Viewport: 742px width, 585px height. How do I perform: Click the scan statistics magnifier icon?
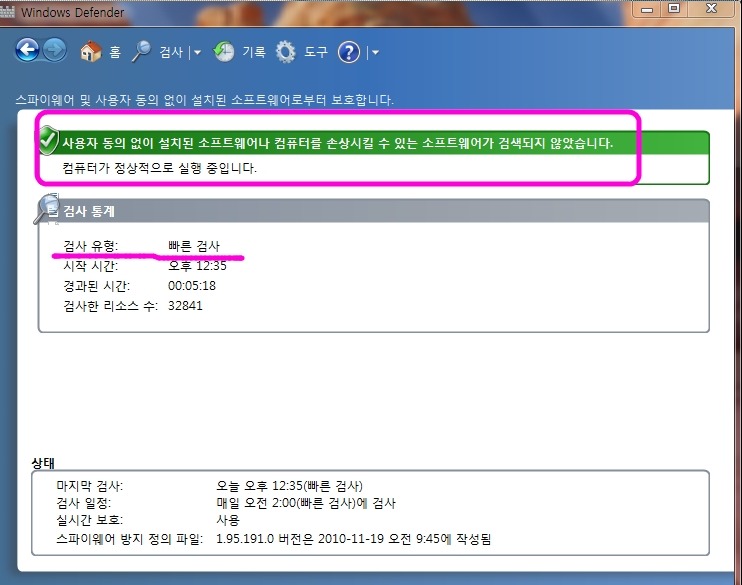[47, 209]
